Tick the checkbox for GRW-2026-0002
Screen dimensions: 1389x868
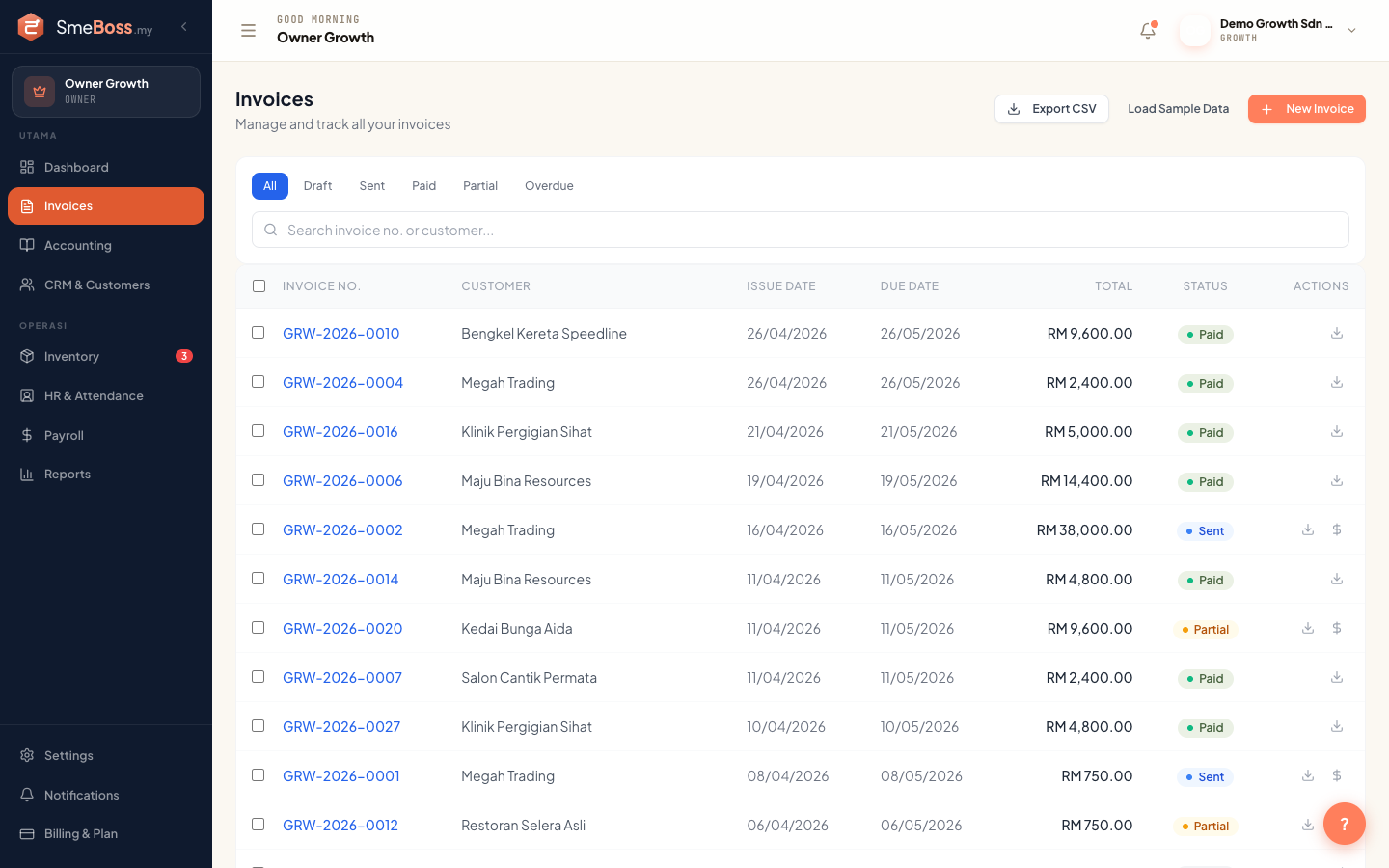pyautogui.click(x=258, y=529)
